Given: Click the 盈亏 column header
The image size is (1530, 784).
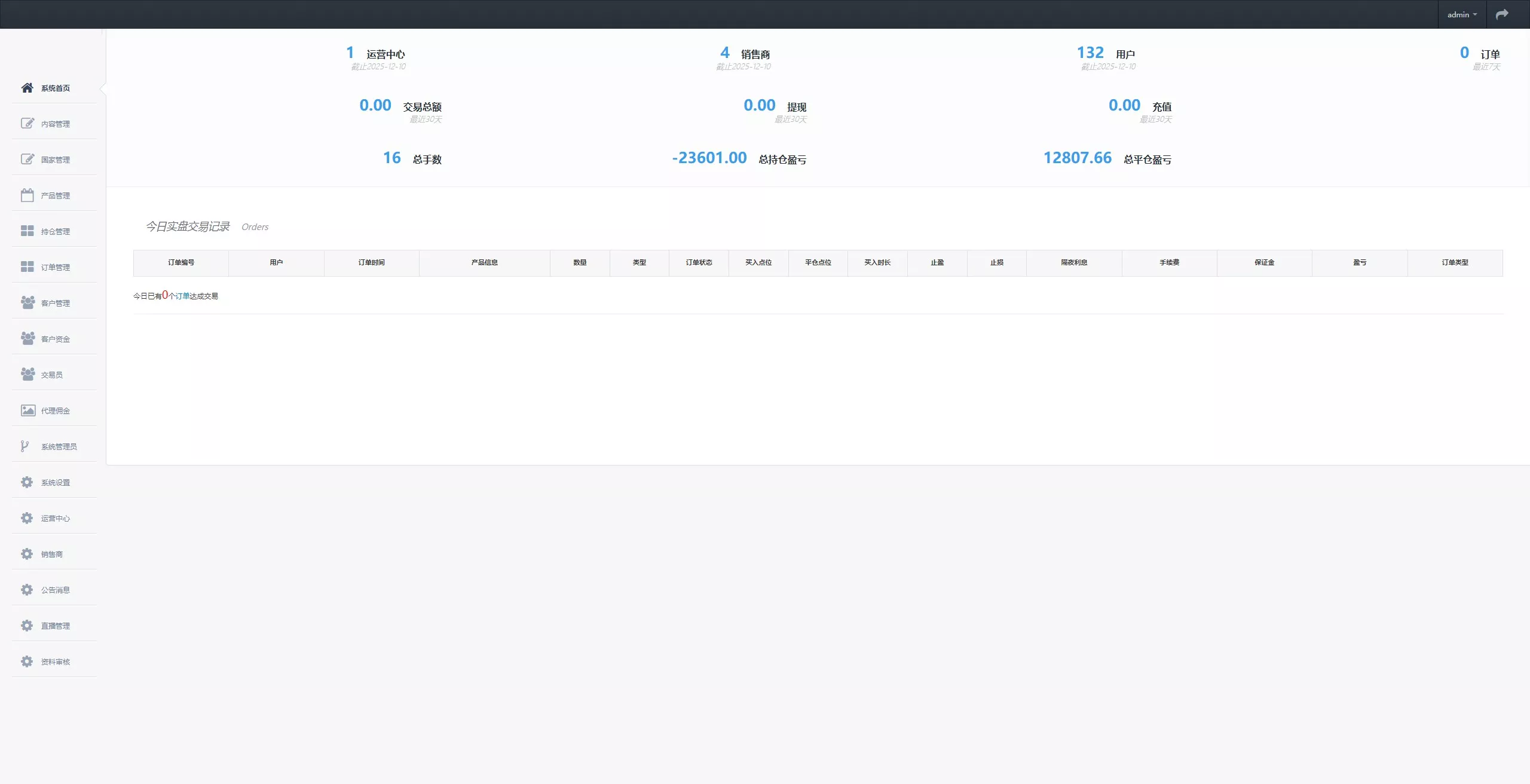Looking at the screenshot, I should pos(1359,262).
